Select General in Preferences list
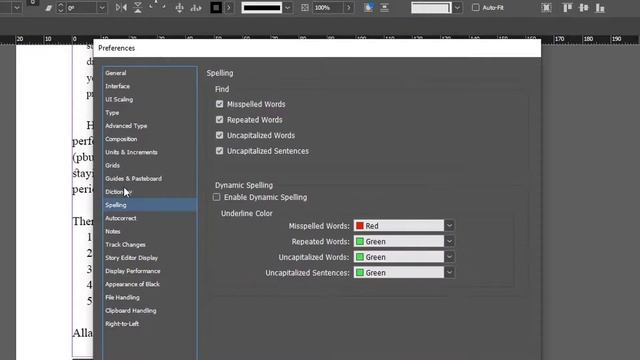 coord(150,73)
